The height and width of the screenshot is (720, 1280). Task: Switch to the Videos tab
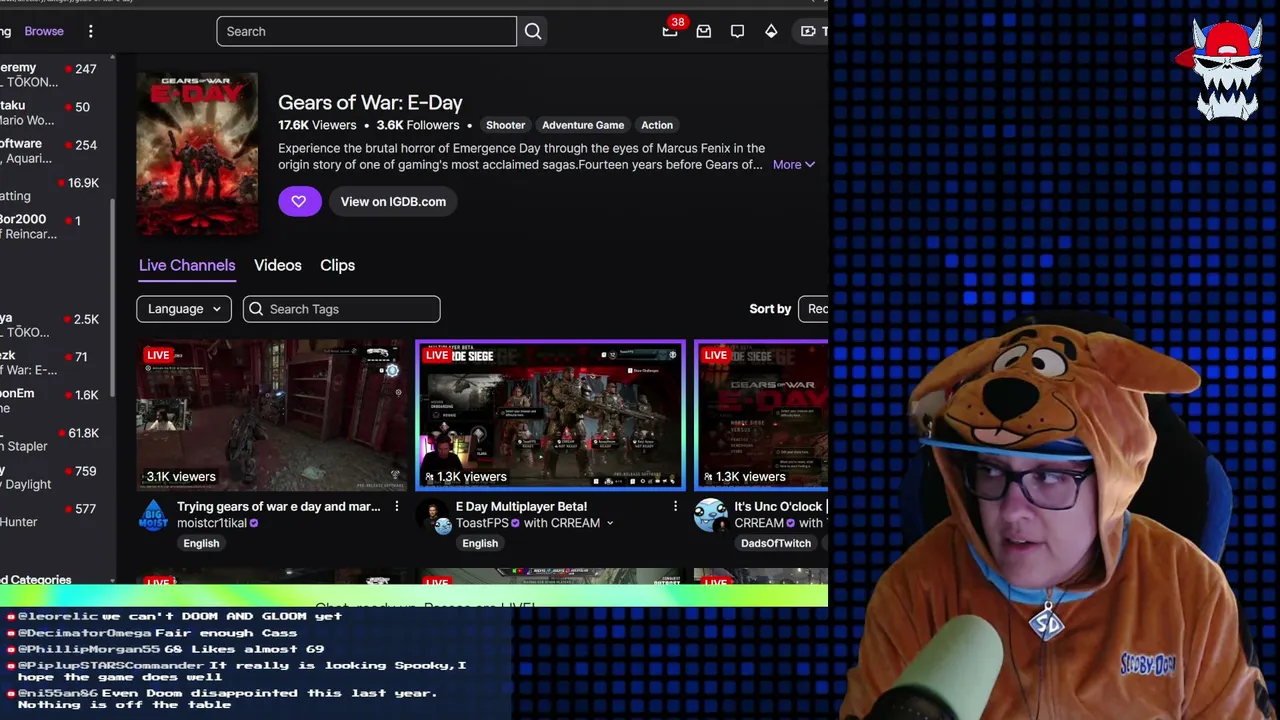pyautogui.click(x=278, y=265)
